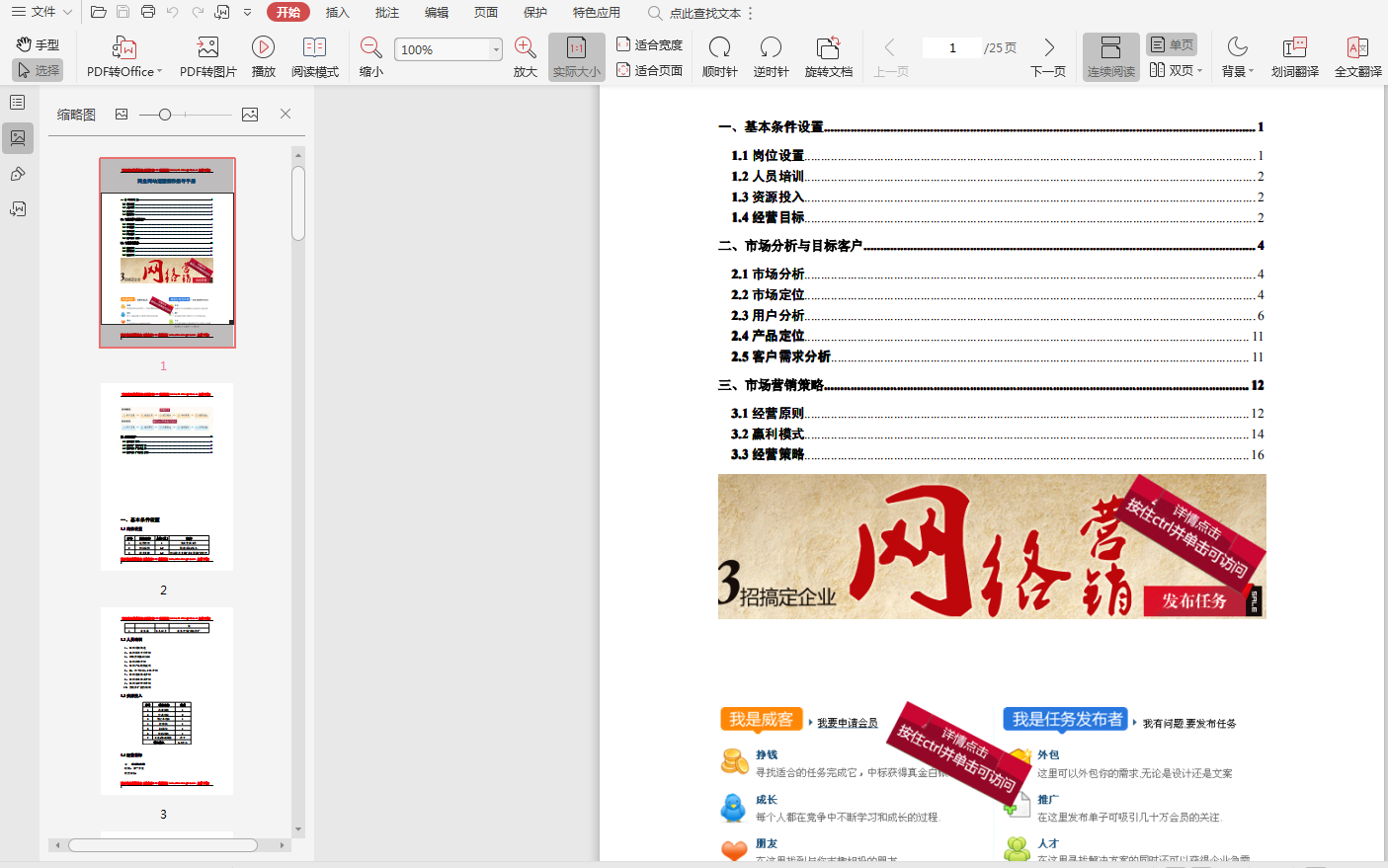Open the outline list sidebar icon
Screen dimensions: 1388x868
pos(18,103)
